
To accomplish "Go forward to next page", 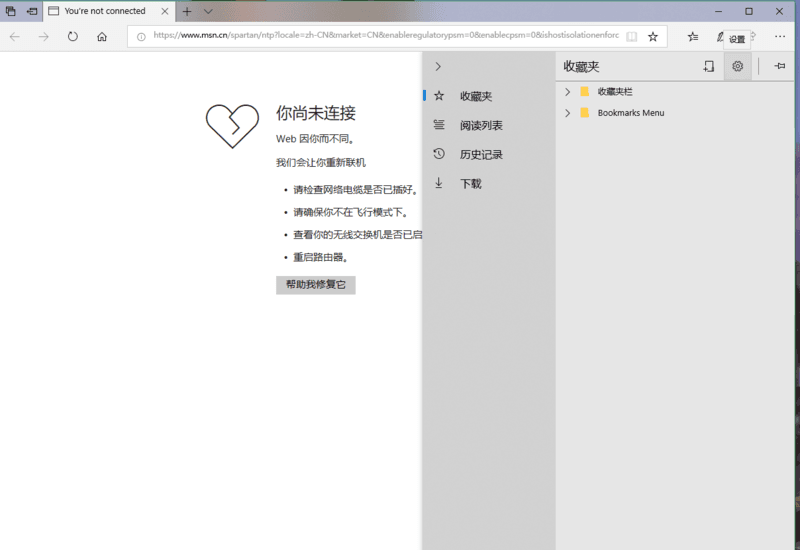I will tap(44, 36).
